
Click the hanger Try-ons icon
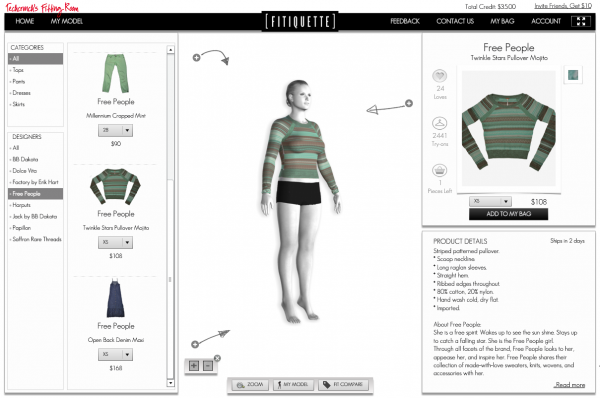tap(440, 123)
